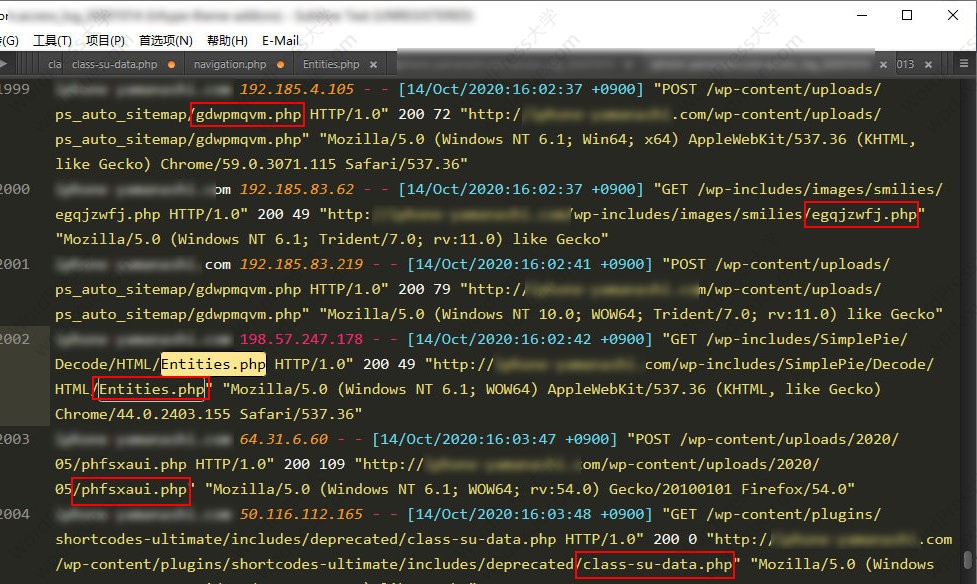This screenshot has width=977, height=584.
Task: Click unsaved dot on navigation.php tab
Action: click(x=279, y=65)
